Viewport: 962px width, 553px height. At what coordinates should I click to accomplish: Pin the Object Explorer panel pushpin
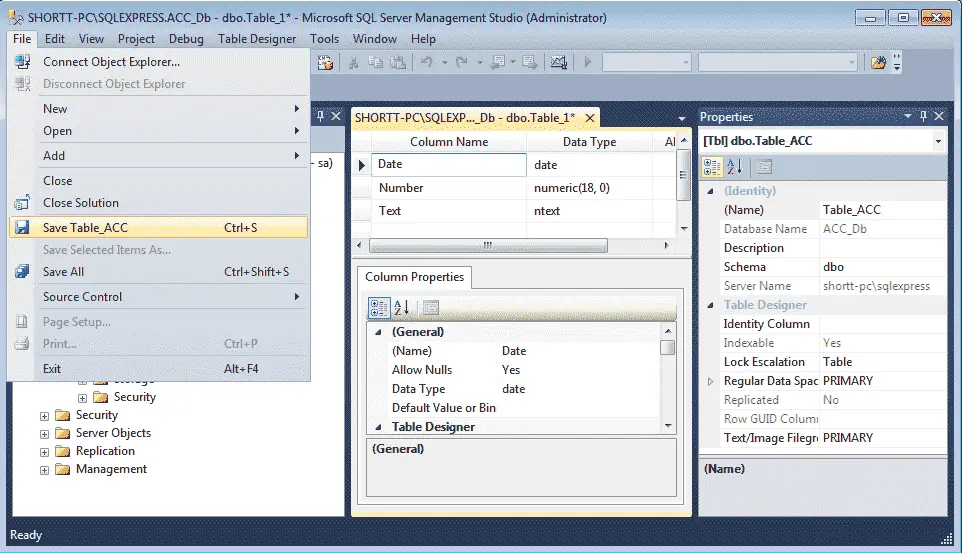point(320,116)
